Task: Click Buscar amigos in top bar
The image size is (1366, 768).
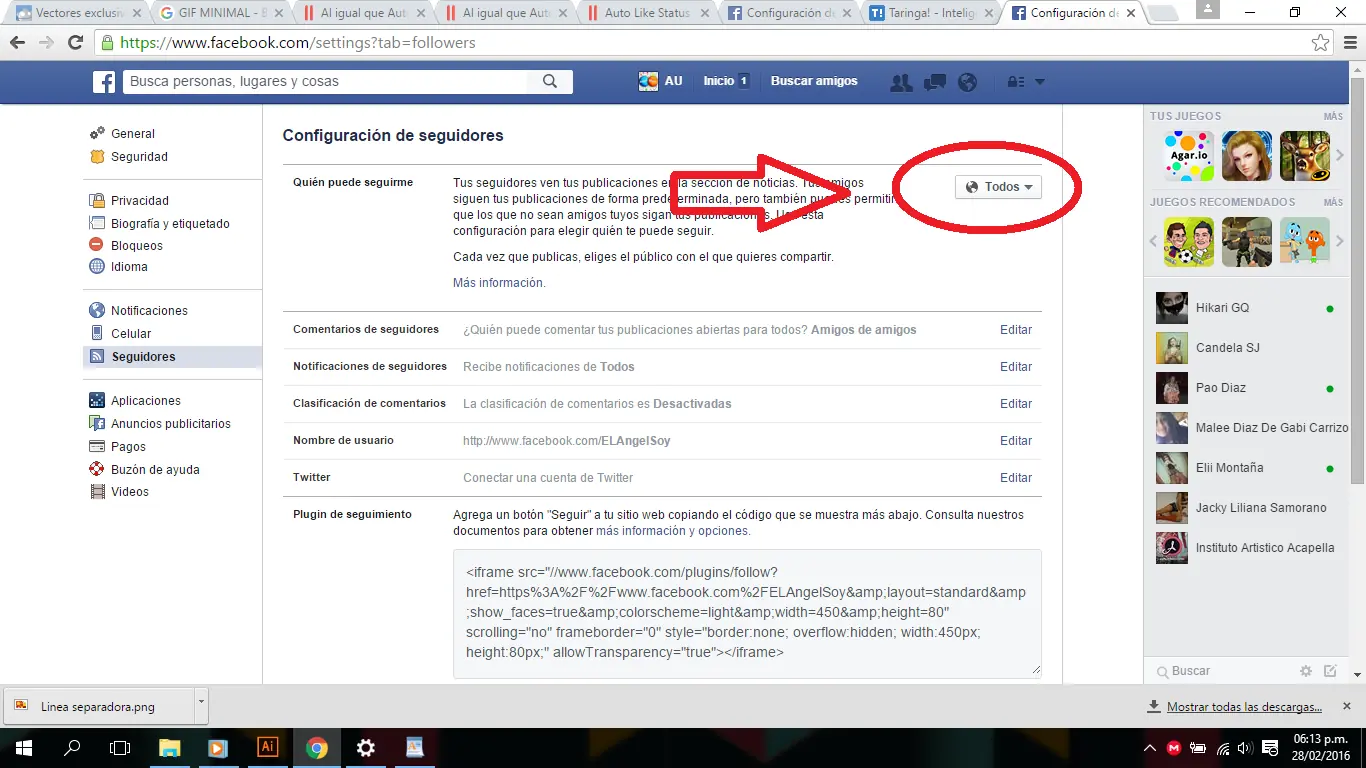Action: 814,81
